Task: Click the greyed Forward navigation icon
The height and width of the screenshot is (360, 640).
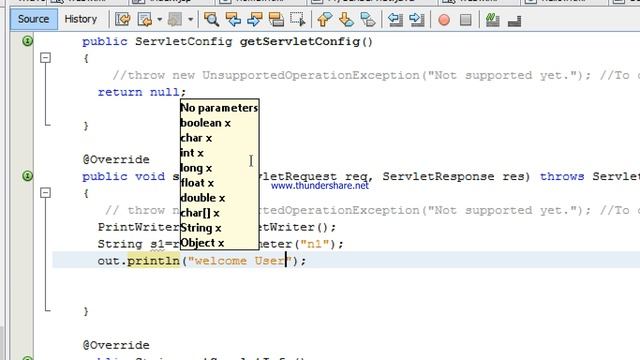Action: point(175,19)
